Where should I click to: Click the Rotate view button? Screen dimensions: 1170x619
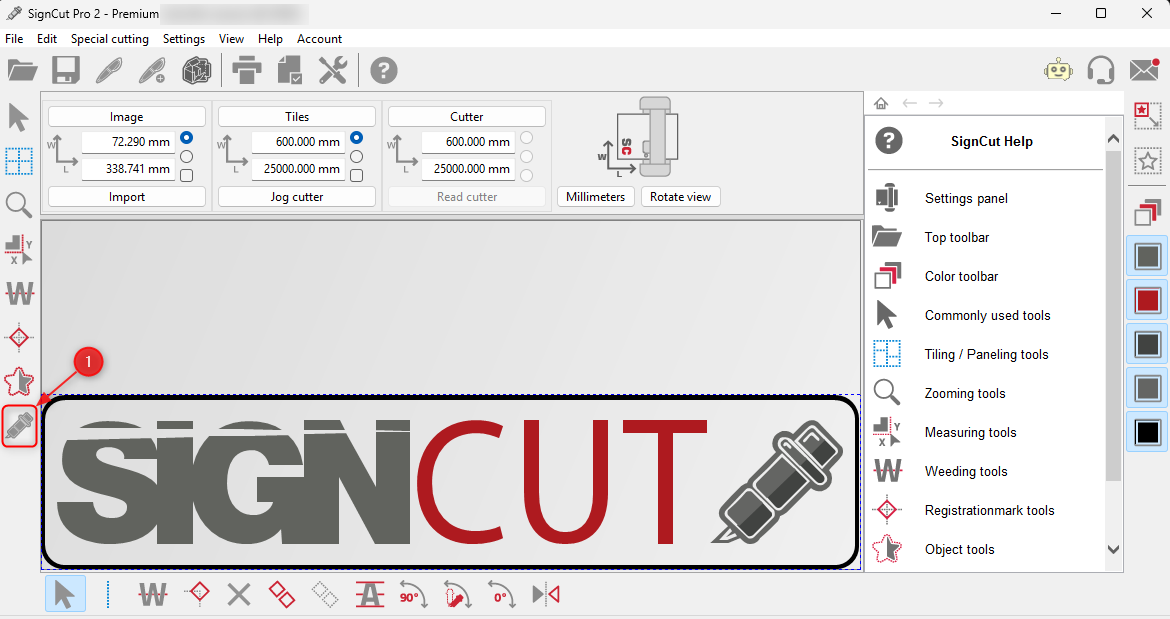[x=681, y=197]
